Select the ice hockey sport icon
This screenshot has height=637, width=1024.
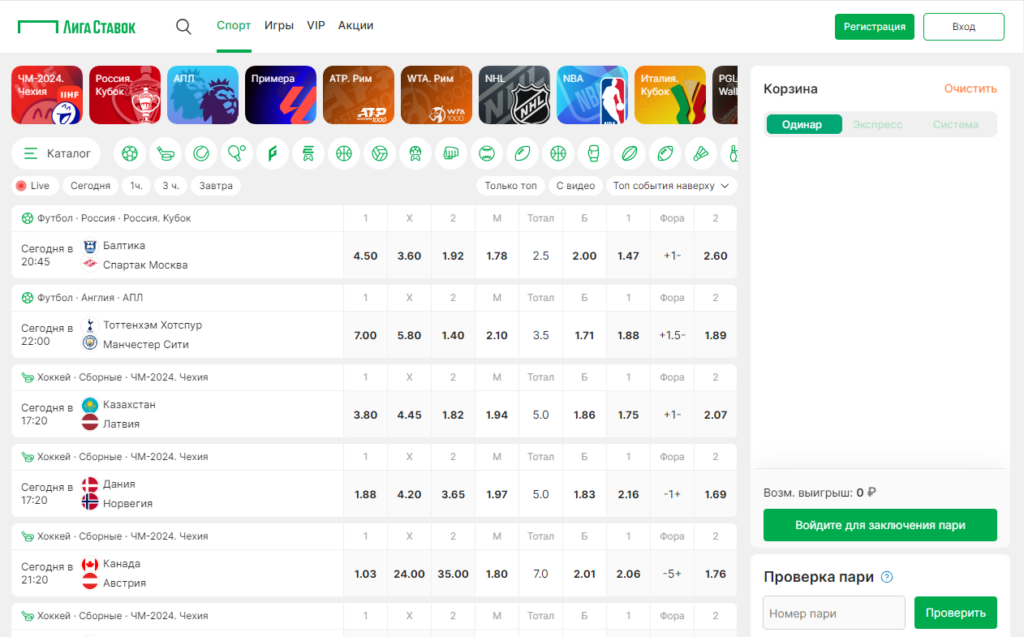165,154
